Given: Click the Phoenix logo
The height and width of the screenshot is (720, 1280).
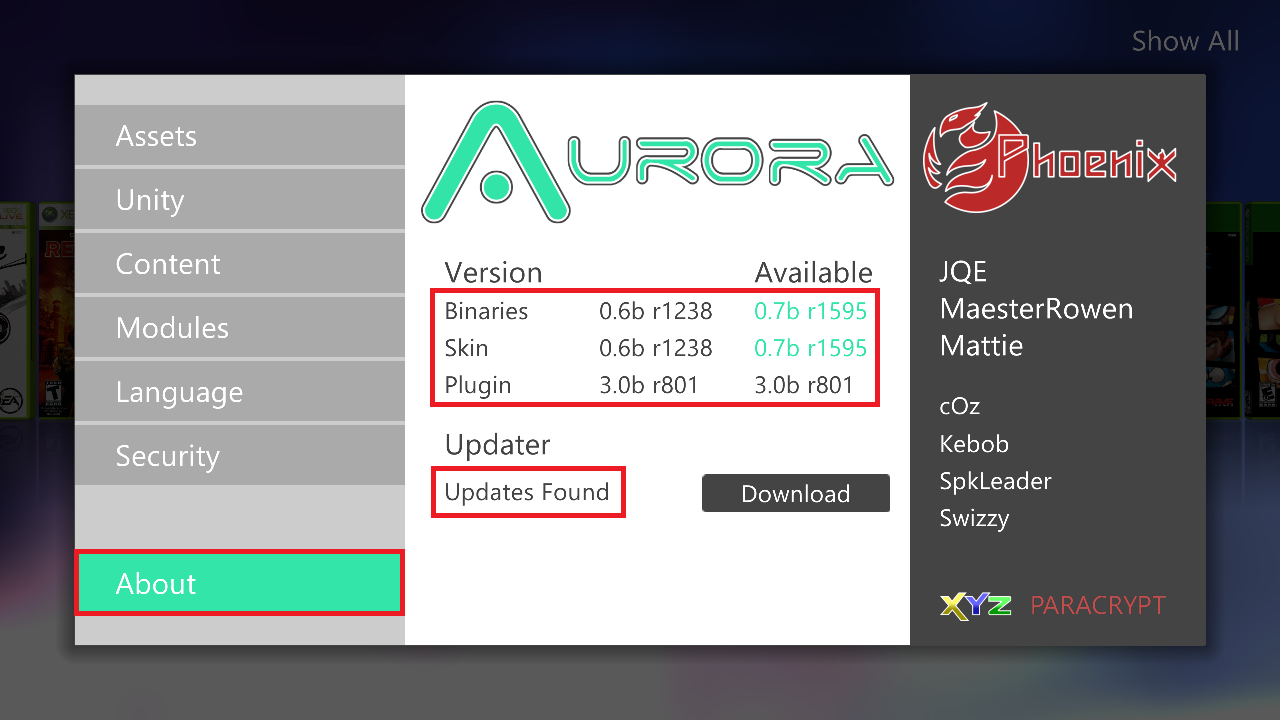Looking at the screenshot, I should pos(1048,158).
